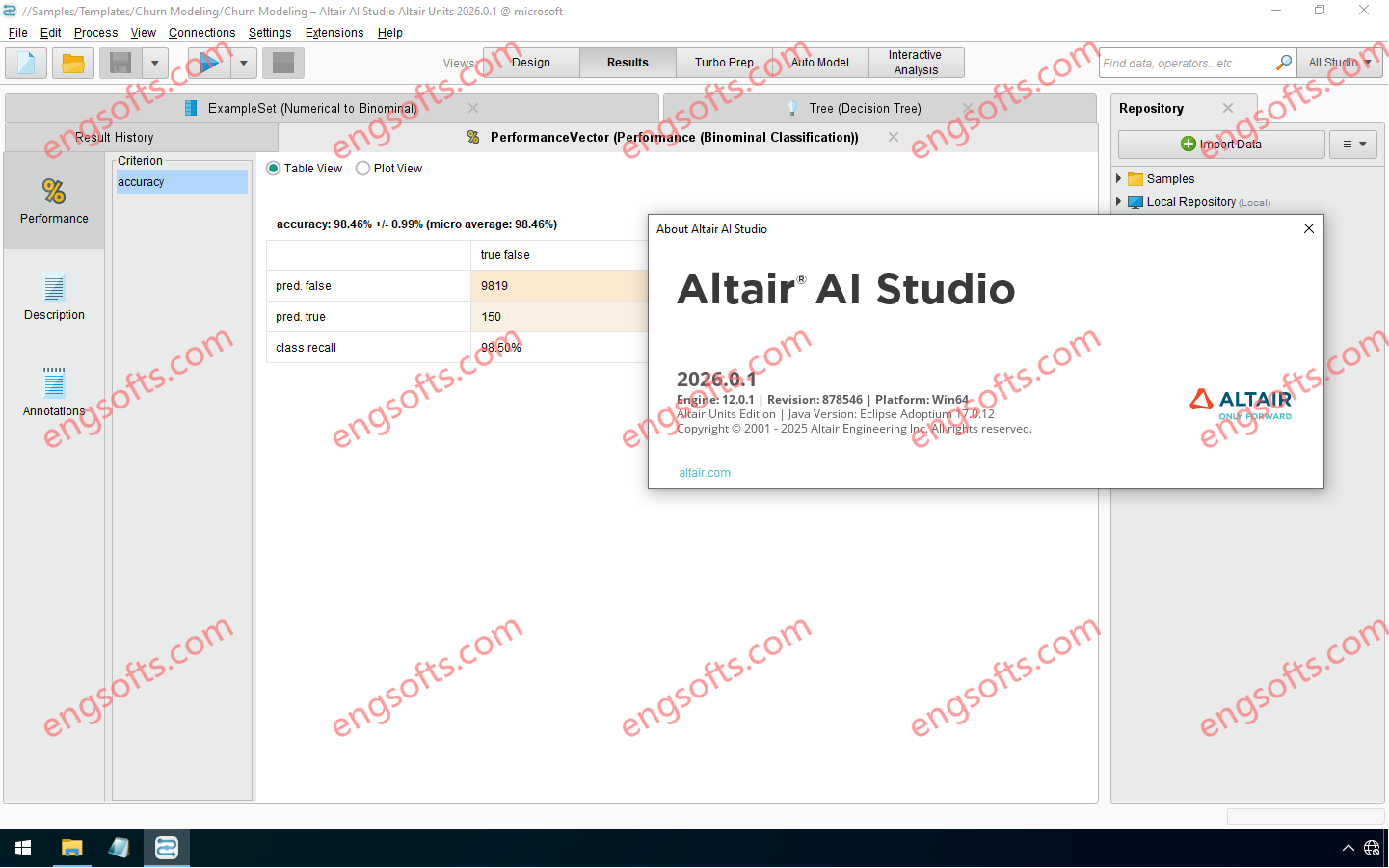This screenshot has width=1389, height=868.
Task: Run the process with the play icon
Action: pos(208,64)
